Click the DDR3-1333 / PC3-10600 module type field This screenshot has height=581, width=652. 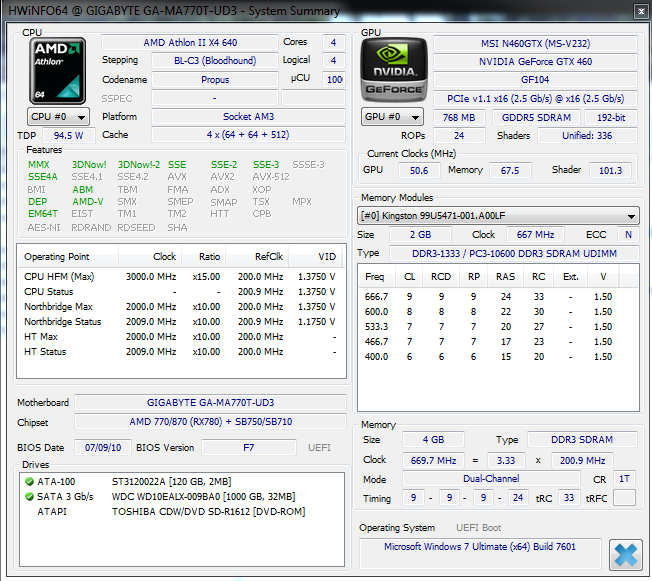(x=514, y=253)
